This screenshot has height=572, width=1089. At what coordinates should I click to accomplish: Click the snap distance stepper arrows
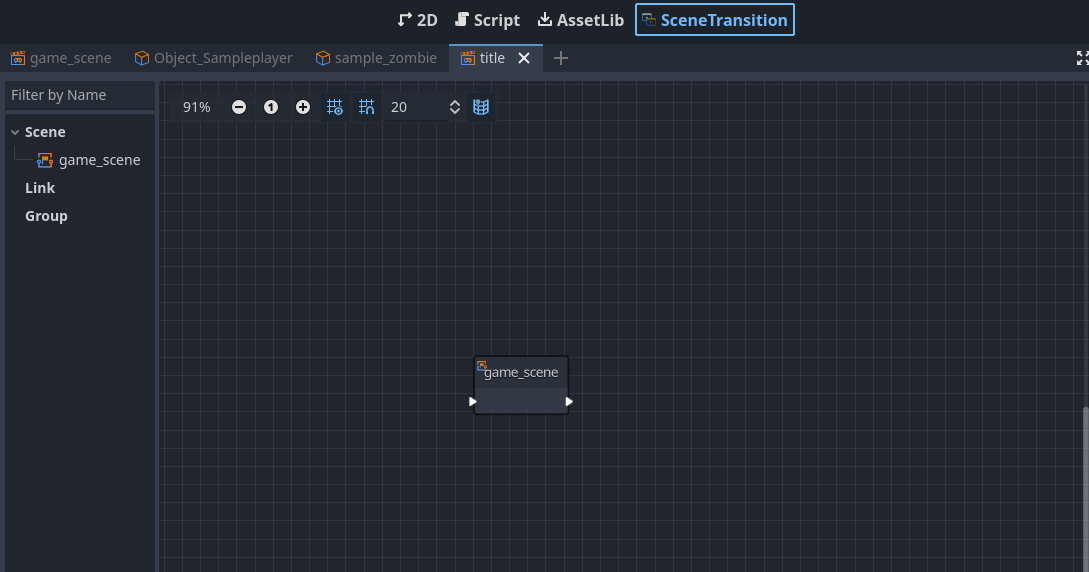455,107
